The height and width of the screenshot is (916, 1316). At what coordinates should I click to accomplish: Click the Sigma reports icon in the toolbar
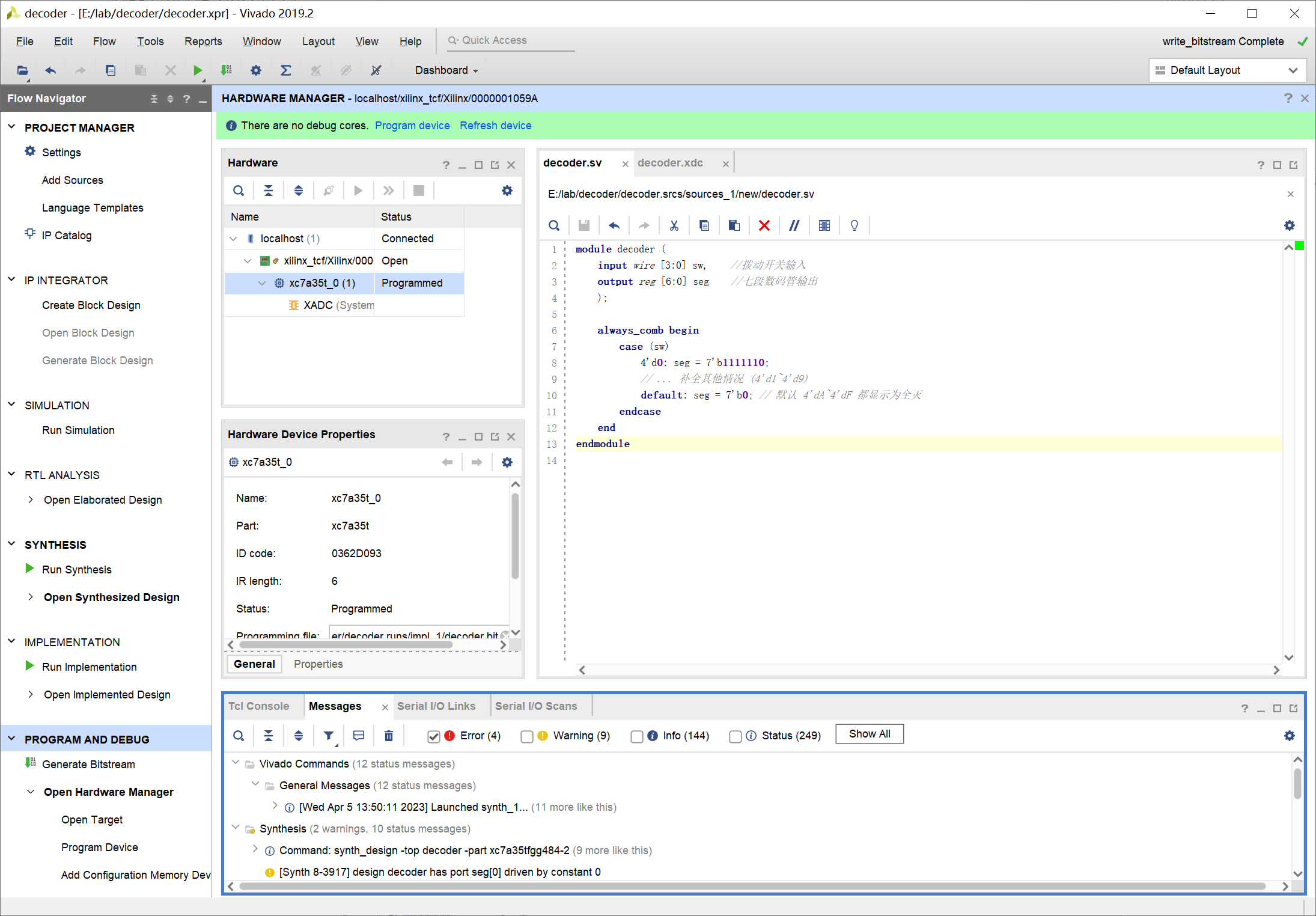(286, 70)
